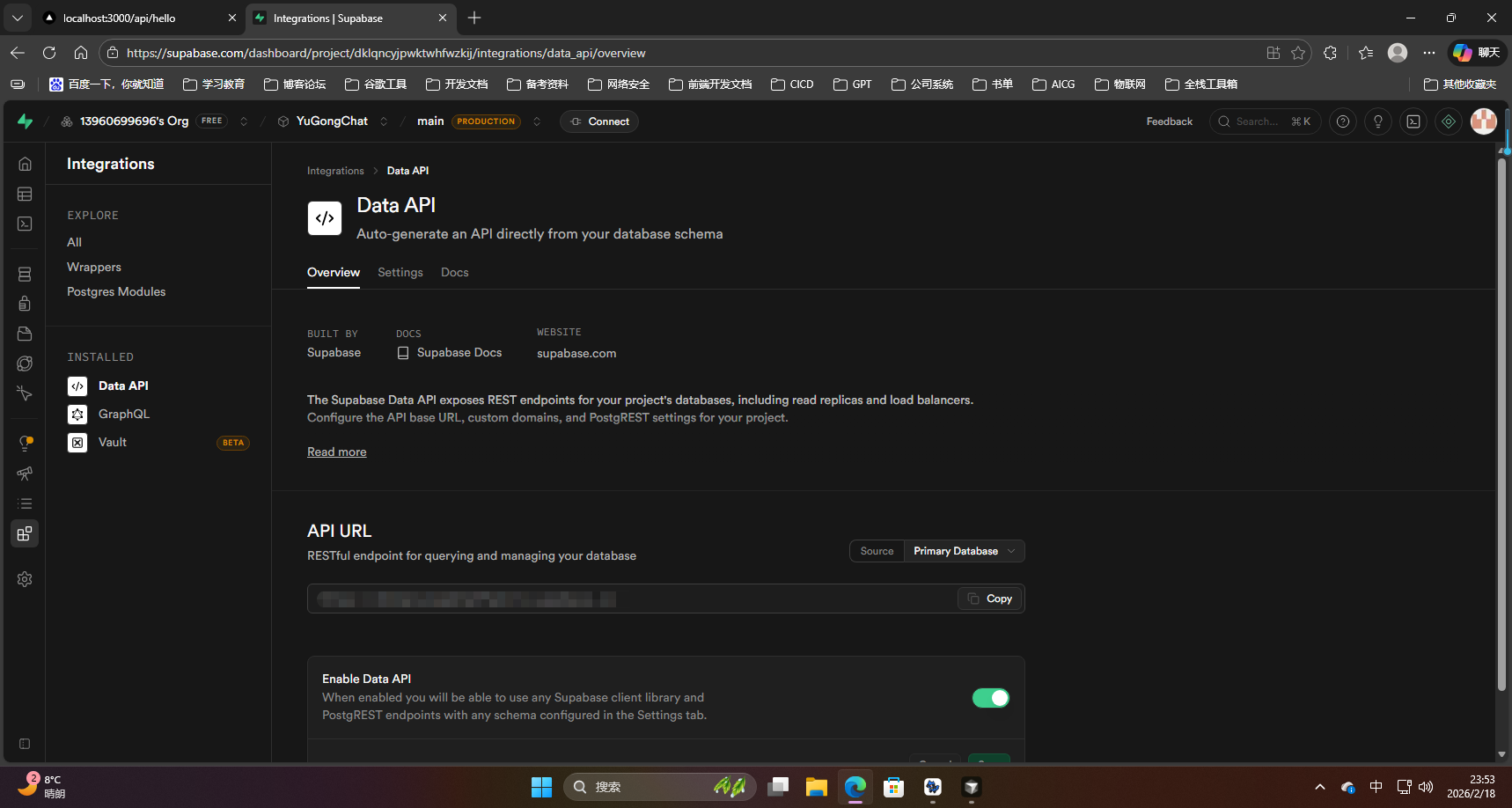The width and height of the screenshot is (1512, 808).
Task: Open Postgres Modules in Explore list
Action: pyautogui.click(x=116, y=291)
